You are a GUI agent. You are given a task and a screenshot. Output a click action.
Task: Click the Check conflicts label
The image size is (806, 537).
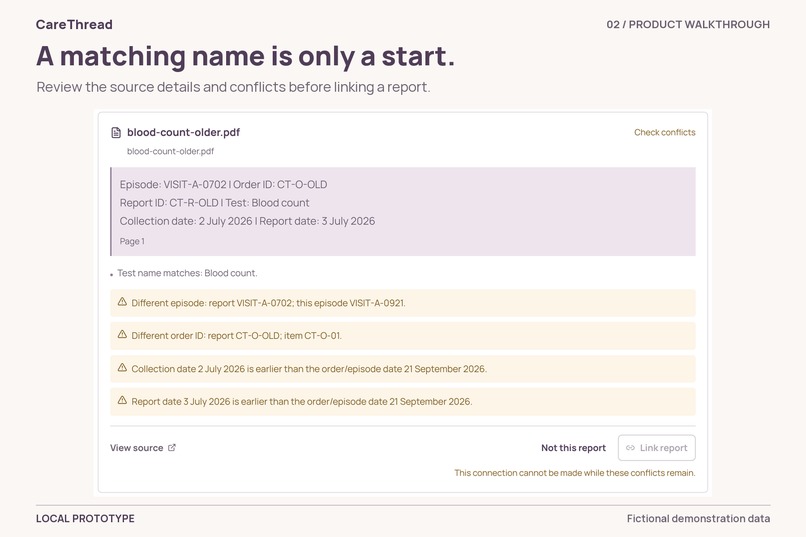click(665, 132)
